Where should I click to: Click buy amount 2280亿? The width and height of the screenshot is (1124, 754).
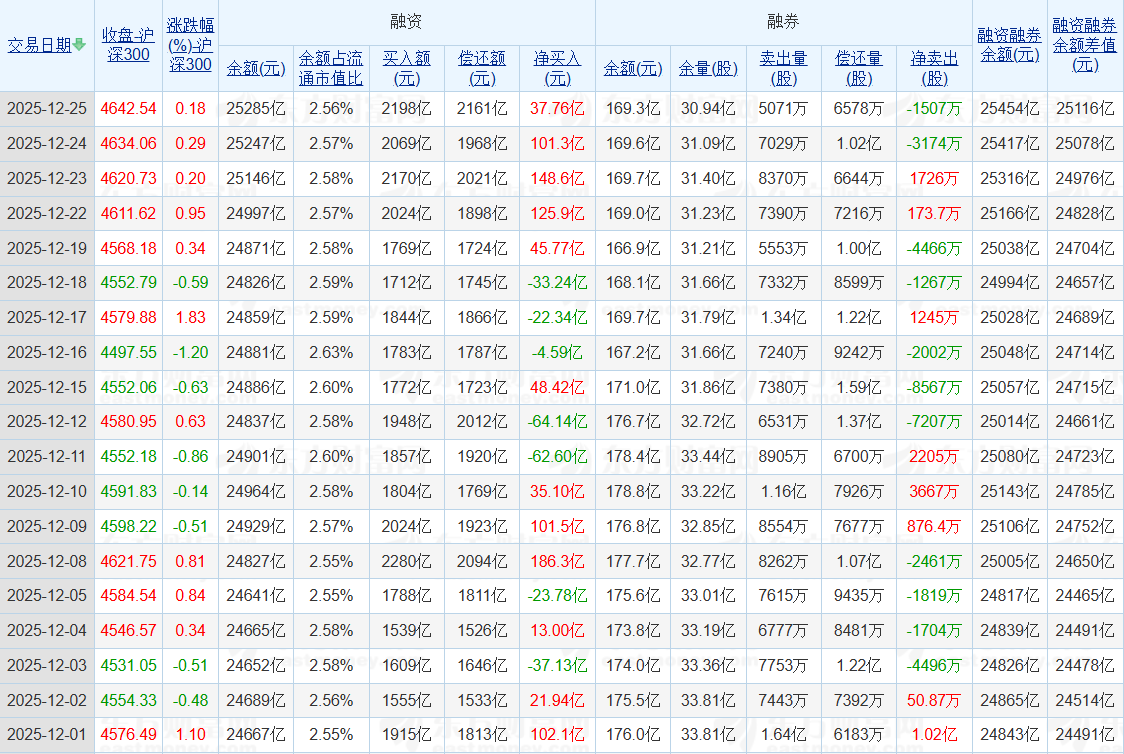[406, 561]
